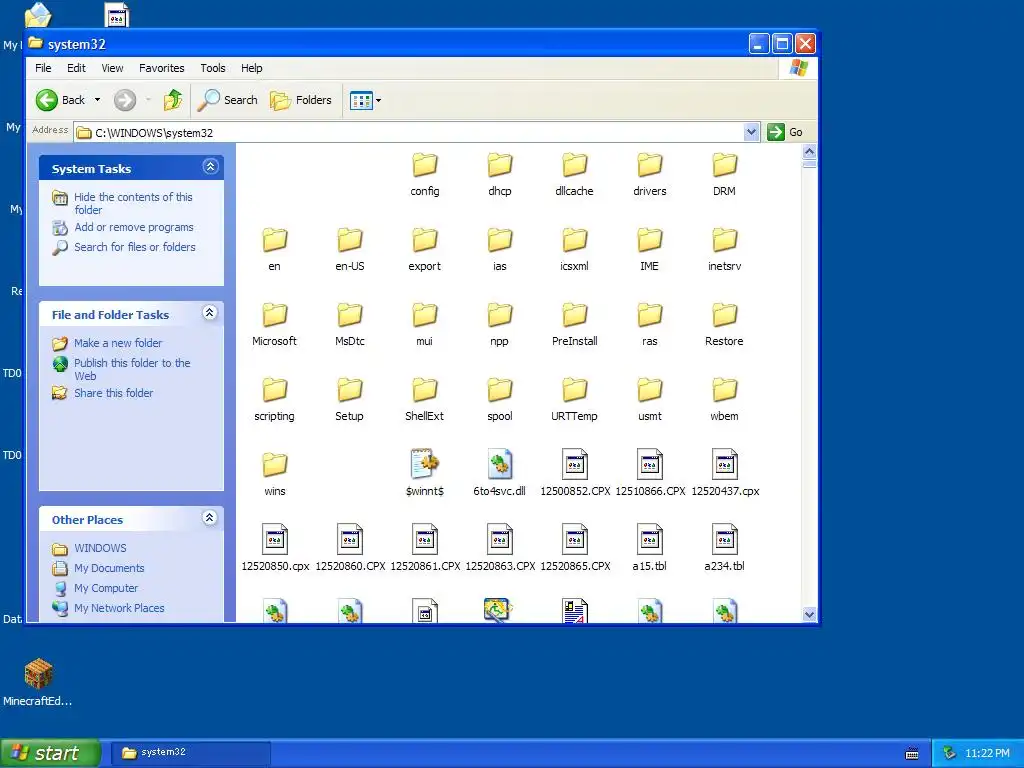
Task: Open My Computer under Other Places
Action: [x=106, y=588]
